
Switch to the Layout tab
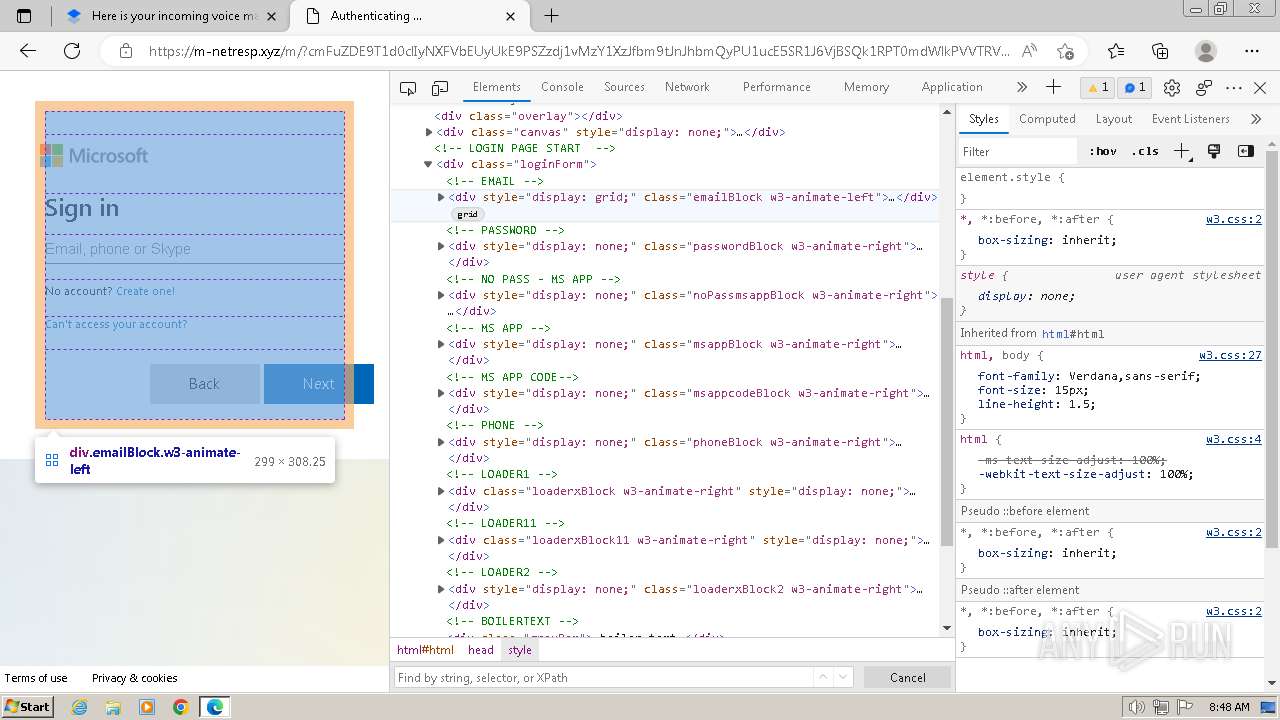(x=1113, y=119)
